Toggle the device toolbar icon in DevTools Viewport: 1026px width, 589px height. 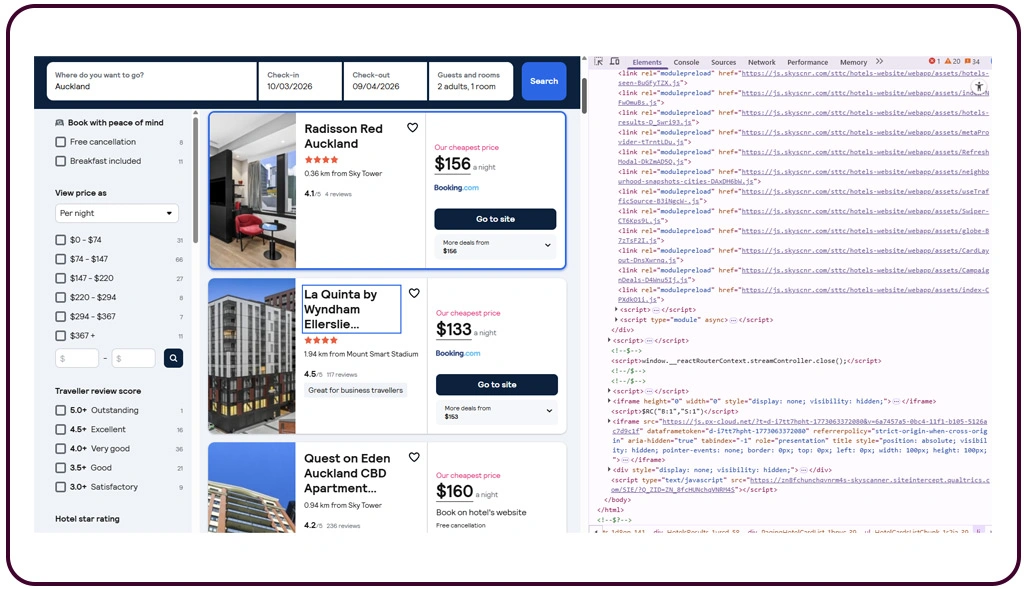click(614, 61)
